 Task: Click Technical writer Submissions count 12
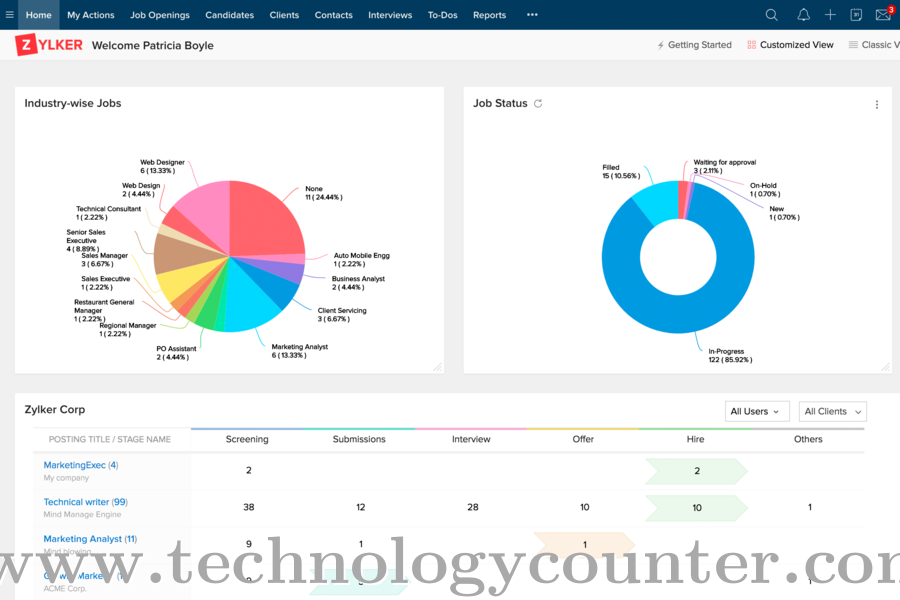(x=360, y=507)
